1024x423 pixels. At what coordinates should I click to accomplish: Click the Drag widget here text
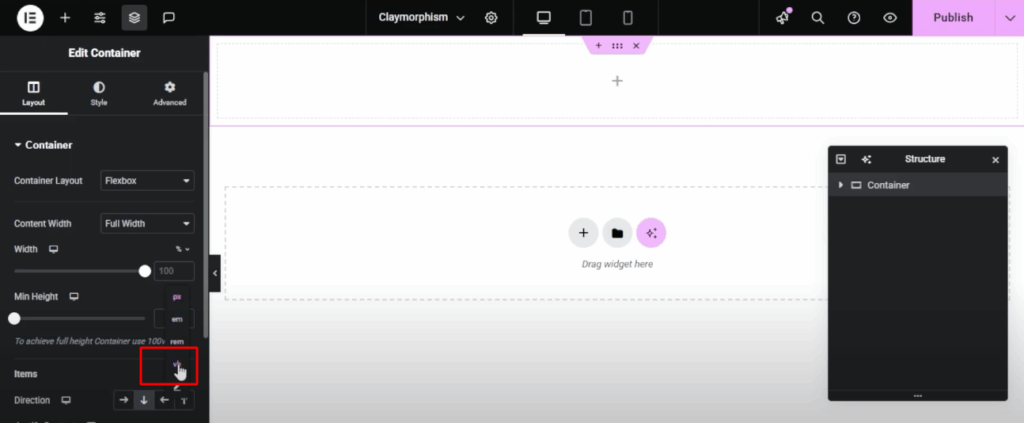click(x=617, y=264)
